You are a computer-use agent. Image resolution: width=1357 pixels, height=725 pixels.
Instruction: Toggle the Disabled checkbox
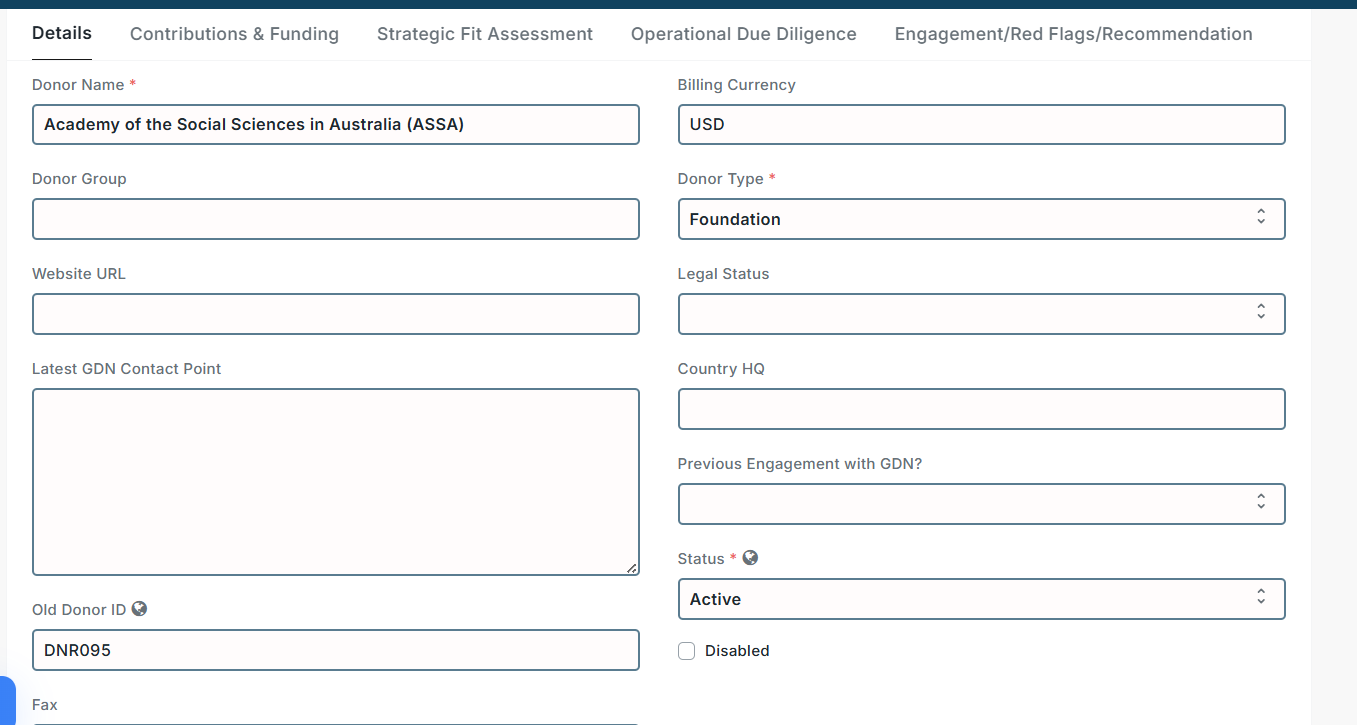pos(687,651)
